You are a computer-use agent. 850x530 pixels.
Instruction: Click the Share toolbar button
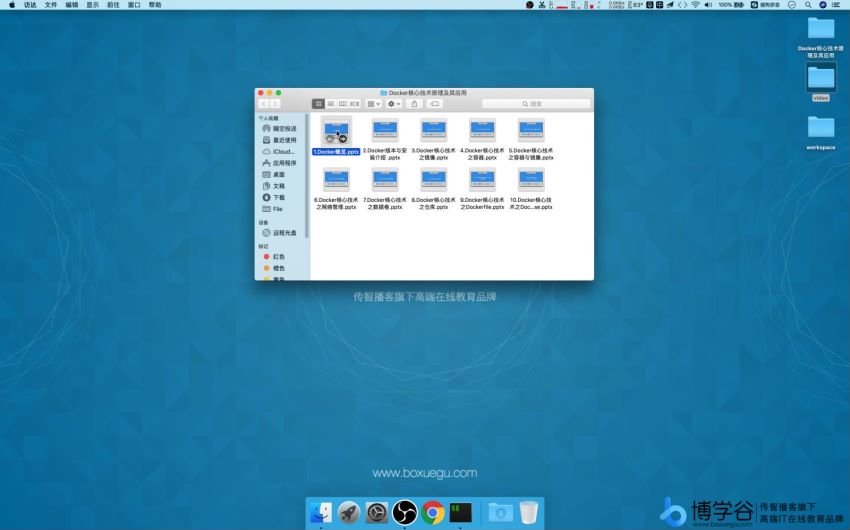click(415, 104)
